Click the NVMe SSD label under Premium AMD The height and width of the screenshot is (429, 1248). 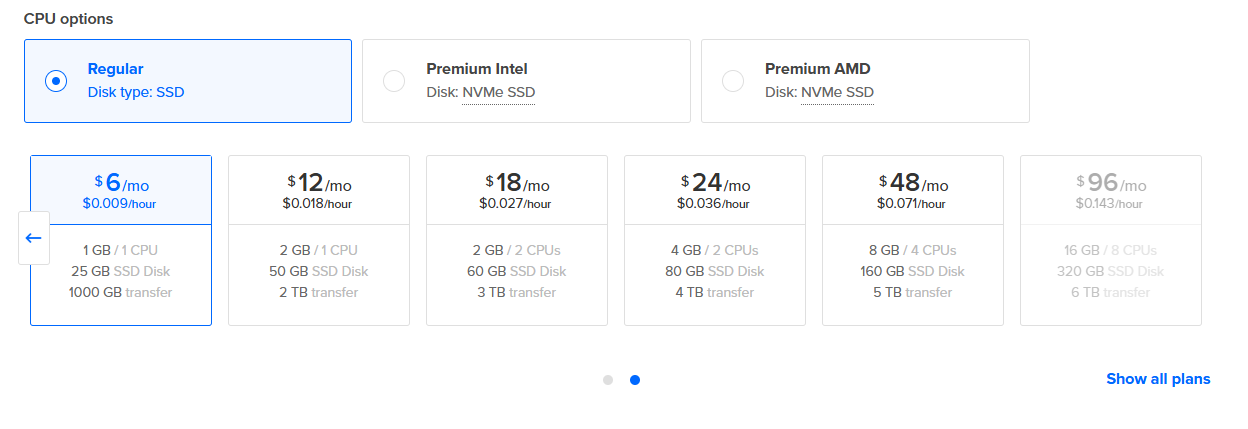837,93
